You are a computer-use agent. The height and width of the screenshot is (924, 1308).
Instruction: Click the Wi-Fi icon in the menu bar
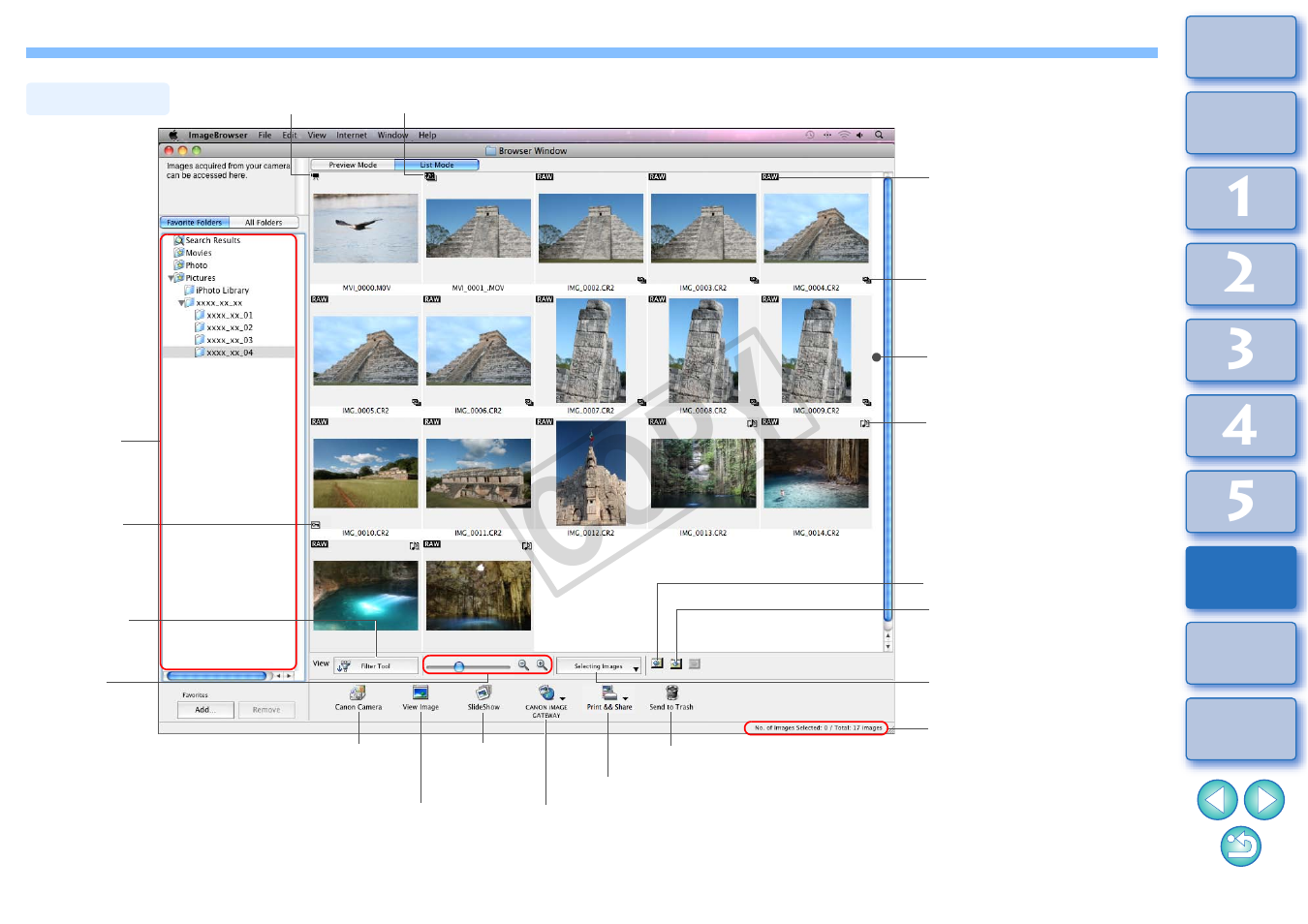click(x=844, y=136)
